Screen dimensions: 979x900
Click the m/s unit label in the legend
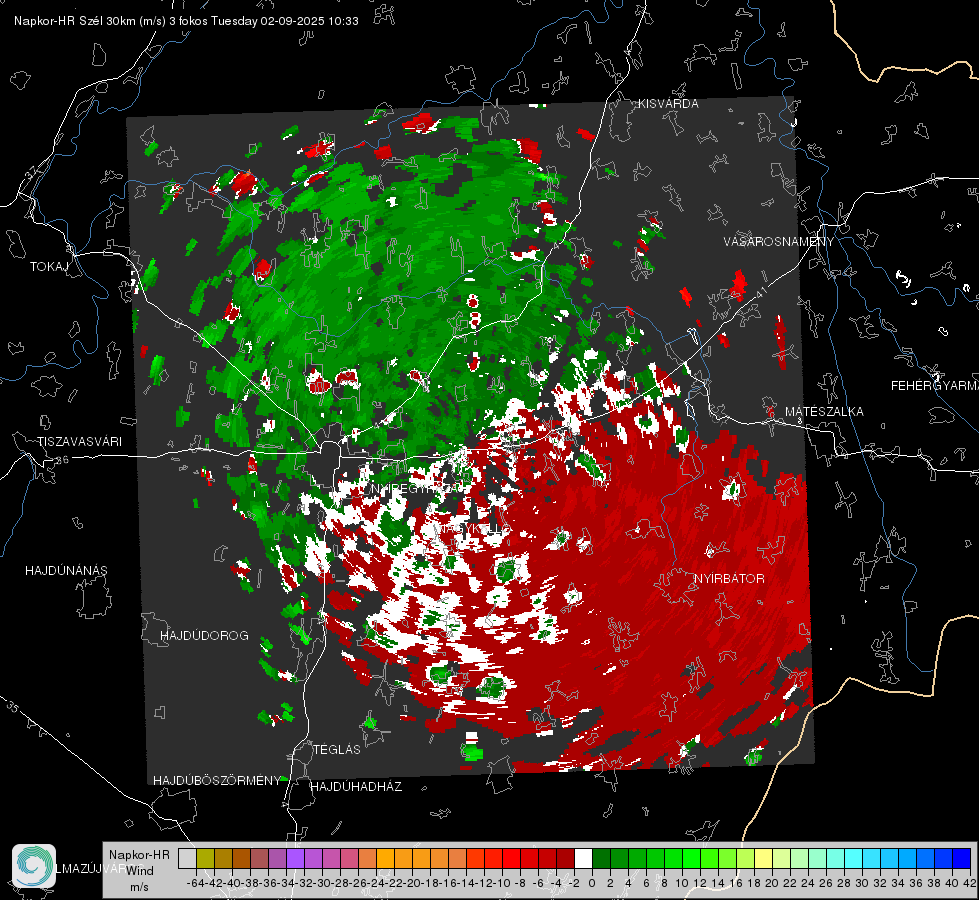[139, 886]
